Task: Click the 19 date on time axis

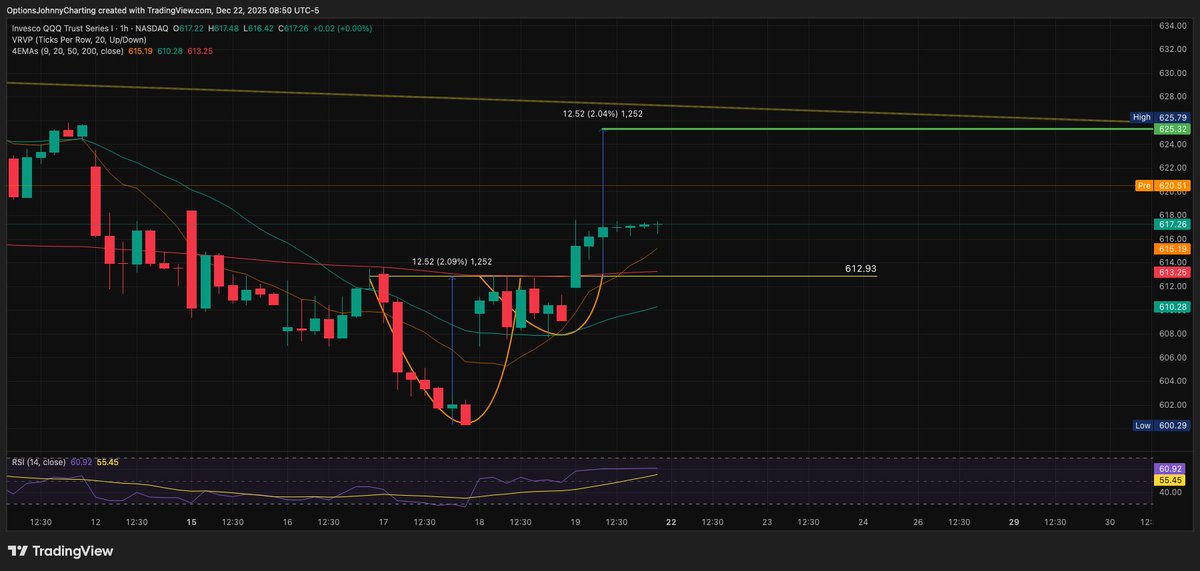Action: pyautogui.click(x=575, y=522)
